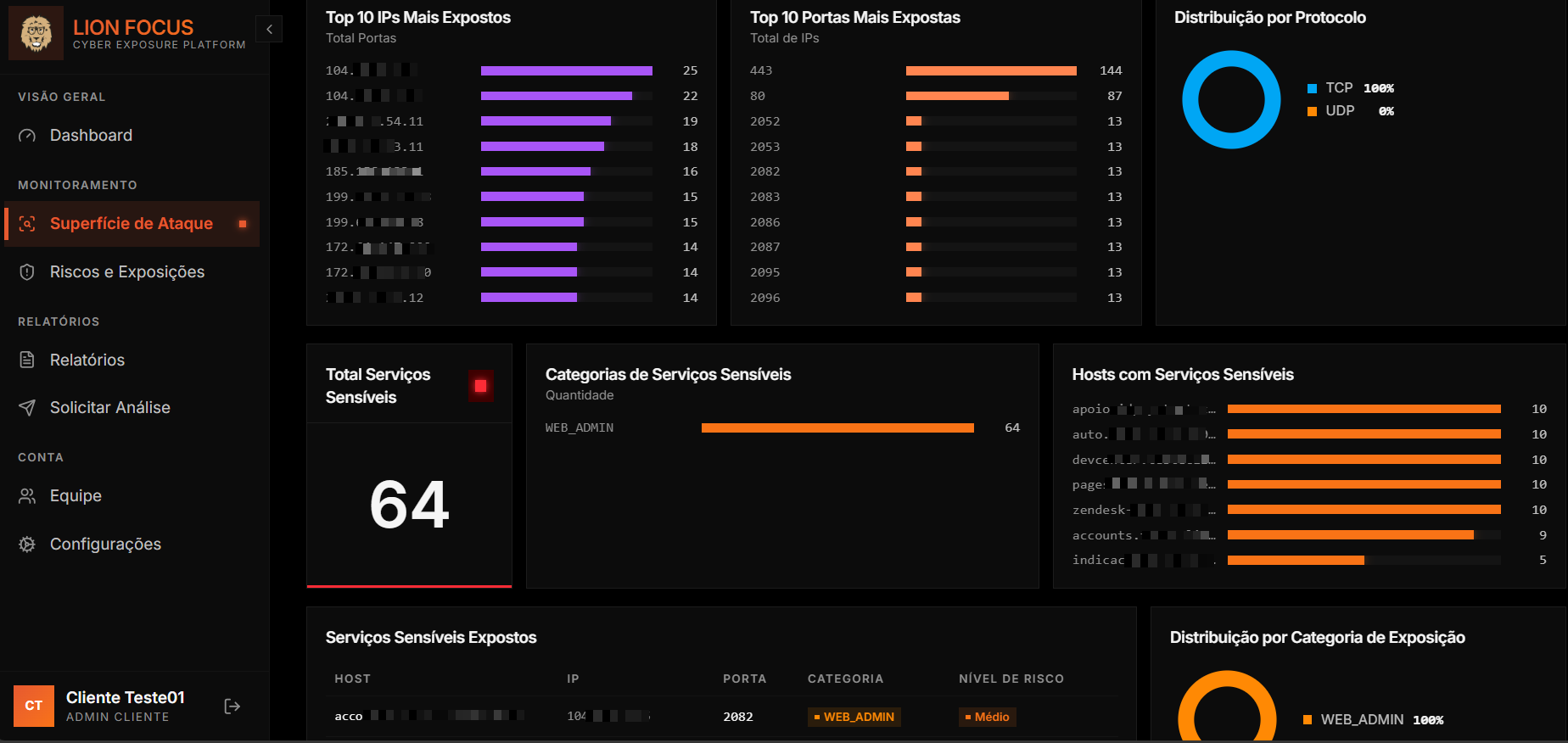Click the devce host row
Image resolution: width=1568 pixels, height=743 pixels.
point(1309,460)
